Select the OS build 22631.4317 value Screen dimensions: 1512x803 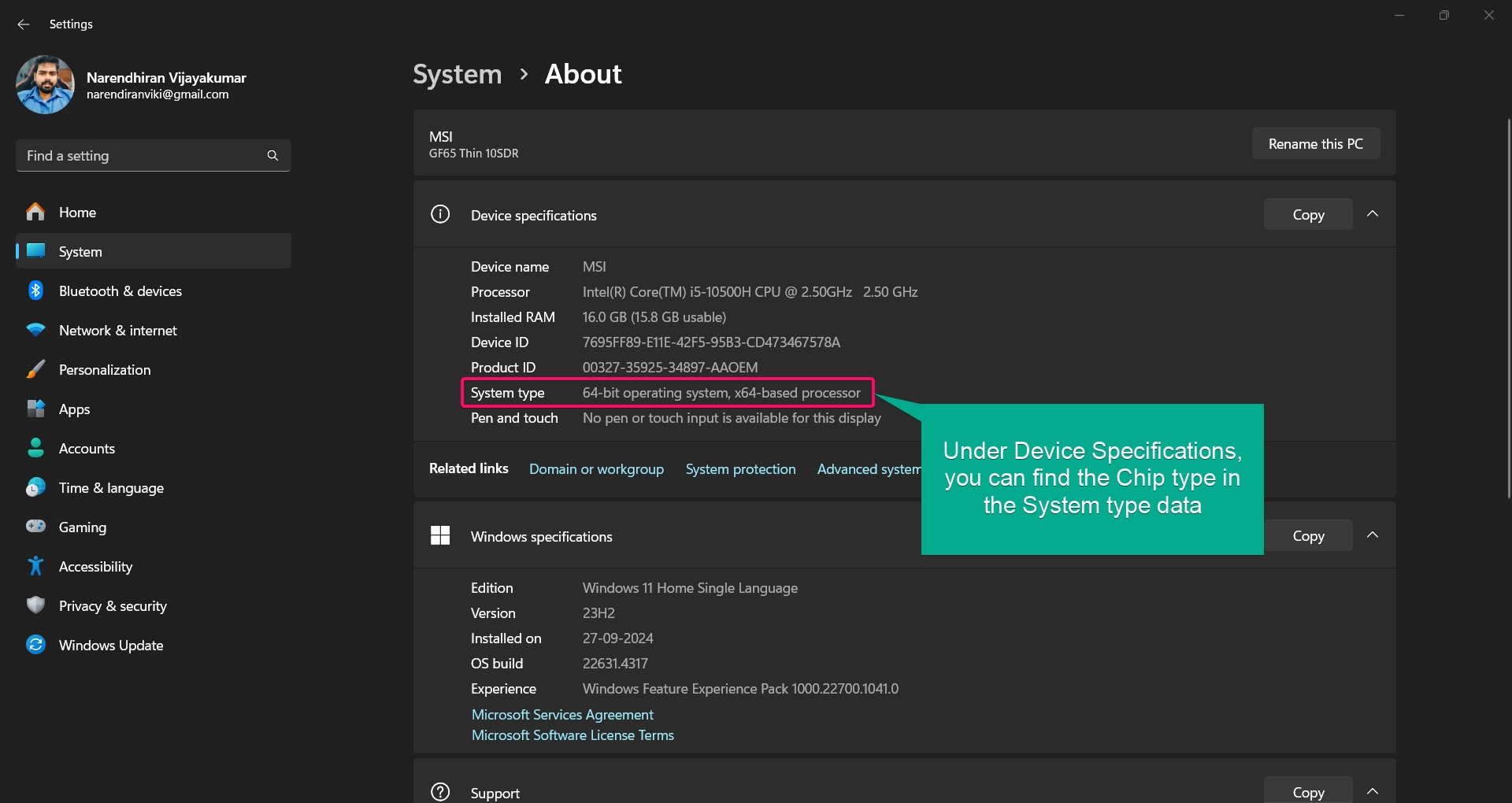615,663
